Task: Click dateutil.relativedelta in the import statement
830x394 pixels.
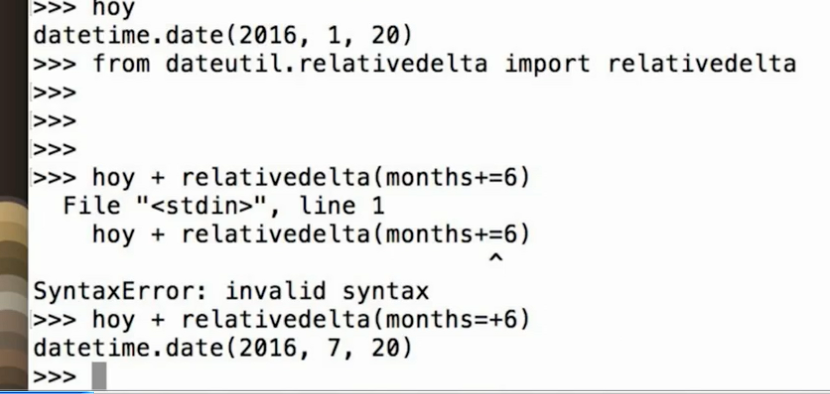Action: 326,64
